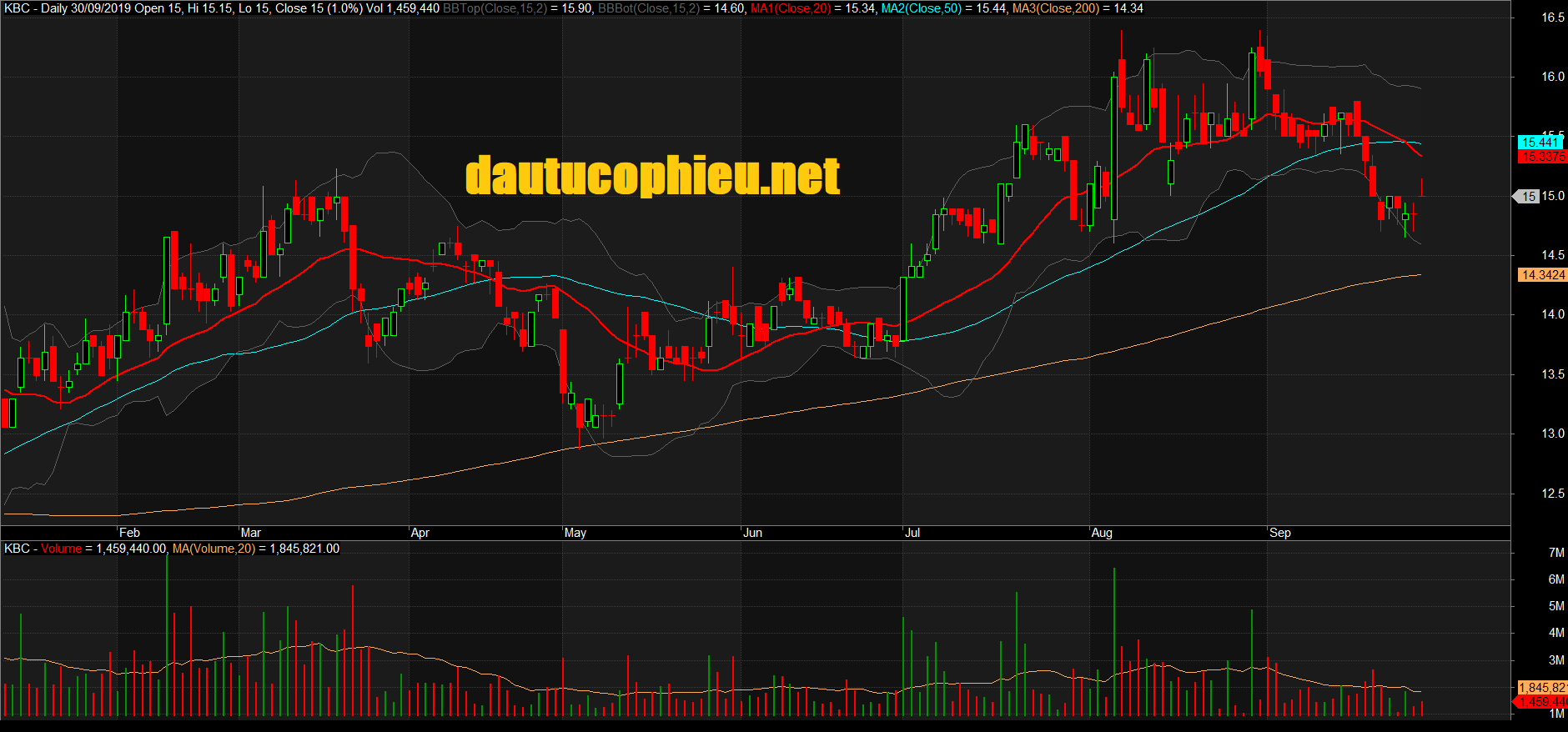This screenshot has height=732, width=1568.
Task: Select the MA1(Close,20) legend label
Action: pos(790,8)
